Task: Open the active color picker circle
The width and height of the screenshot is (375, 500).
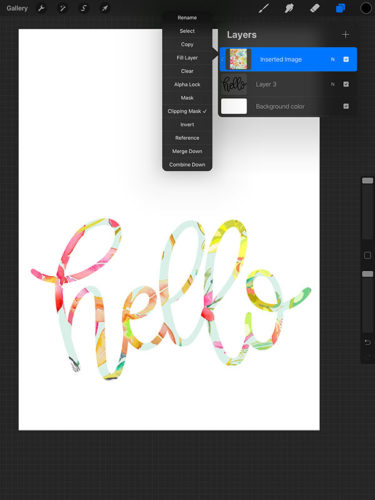Action: tap(366, 8)
